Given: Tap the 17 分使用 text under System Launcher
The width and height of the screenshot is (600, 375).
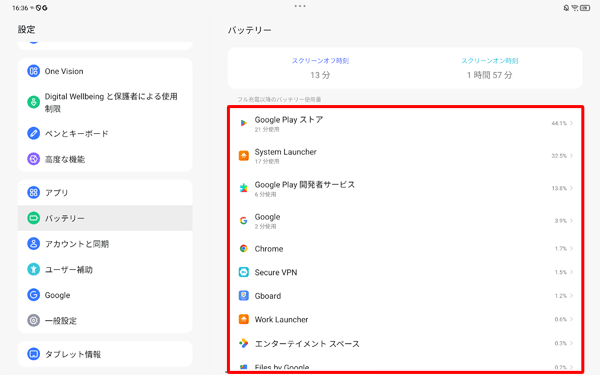Looking at the screenshot, I should 267,161.
